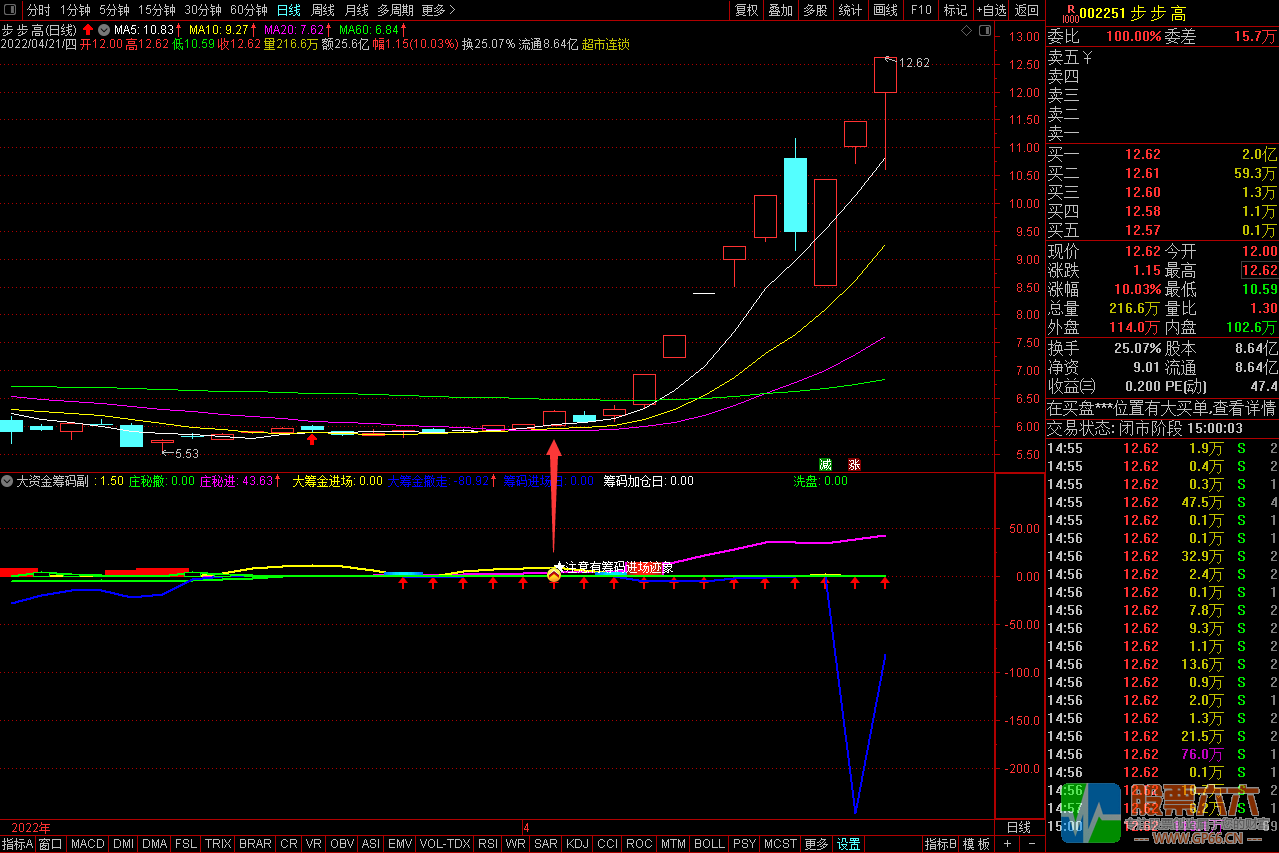Switch to 60分钟 period
This screenshot has height=853, width=1279.
click(x=249, y=10)
